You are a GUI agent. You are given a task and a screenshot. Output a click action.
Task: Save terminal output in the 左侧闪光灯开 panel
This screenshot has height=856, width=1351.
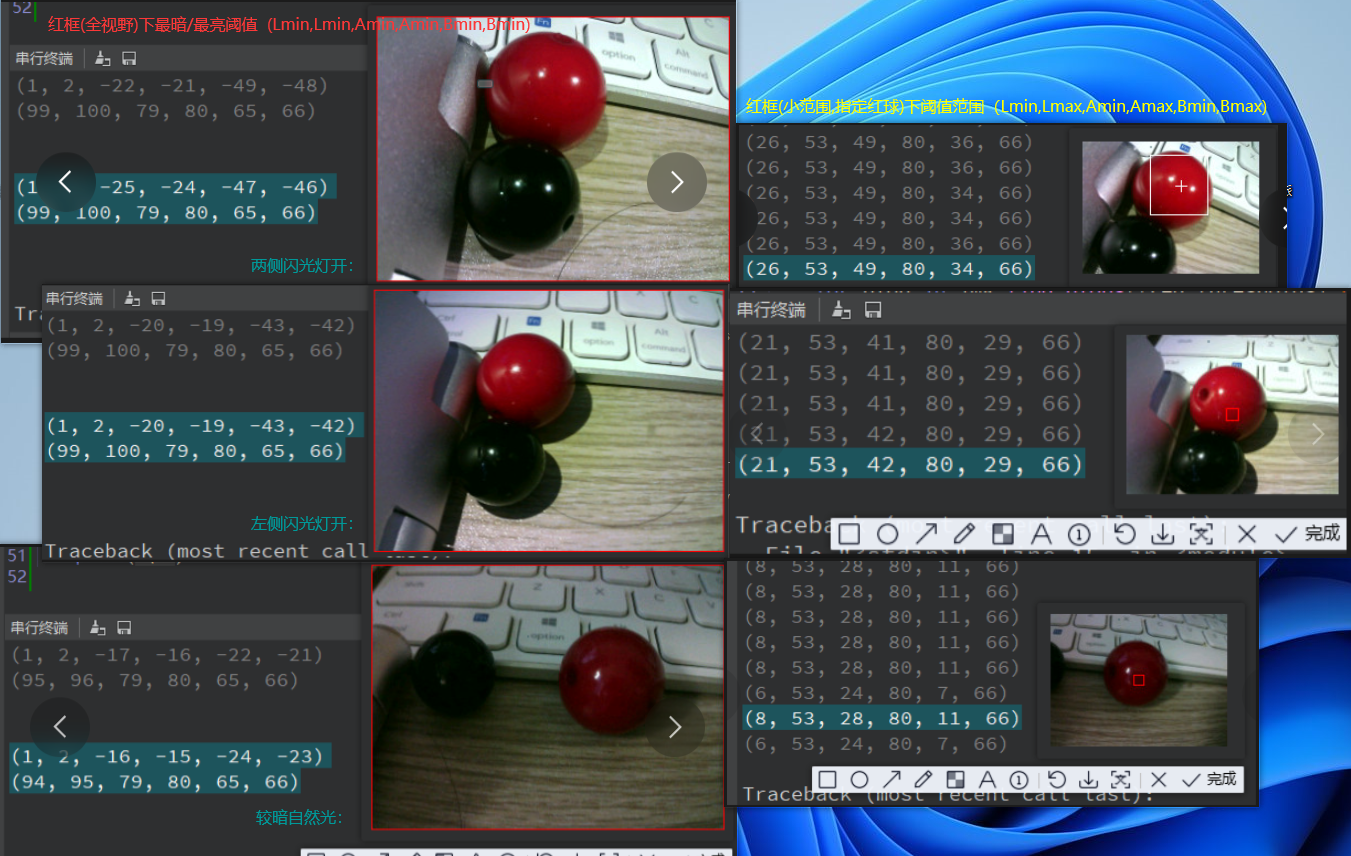click(158, 298)
